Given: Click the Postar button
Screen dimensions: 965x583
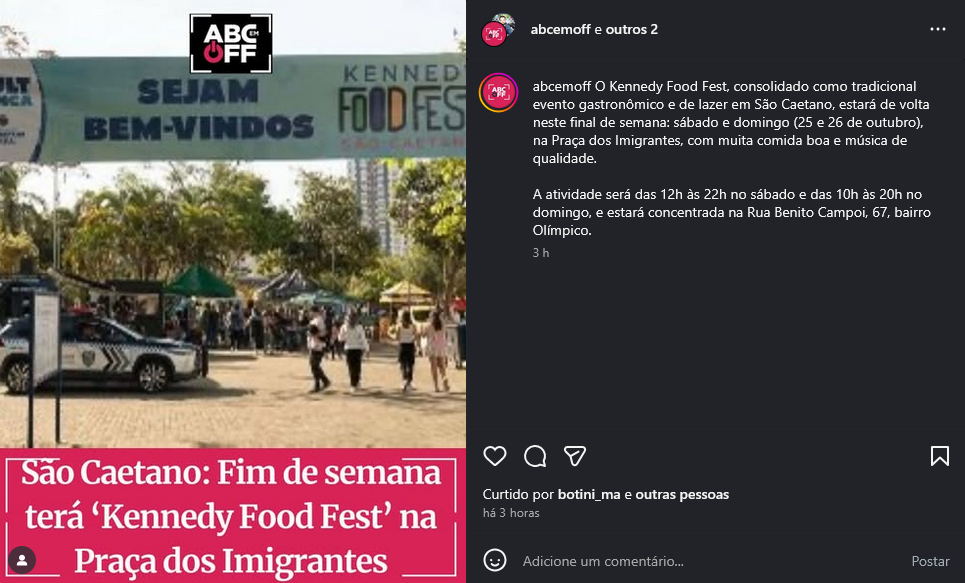Looking at the screenshot, I should click(x=930, y=561).
